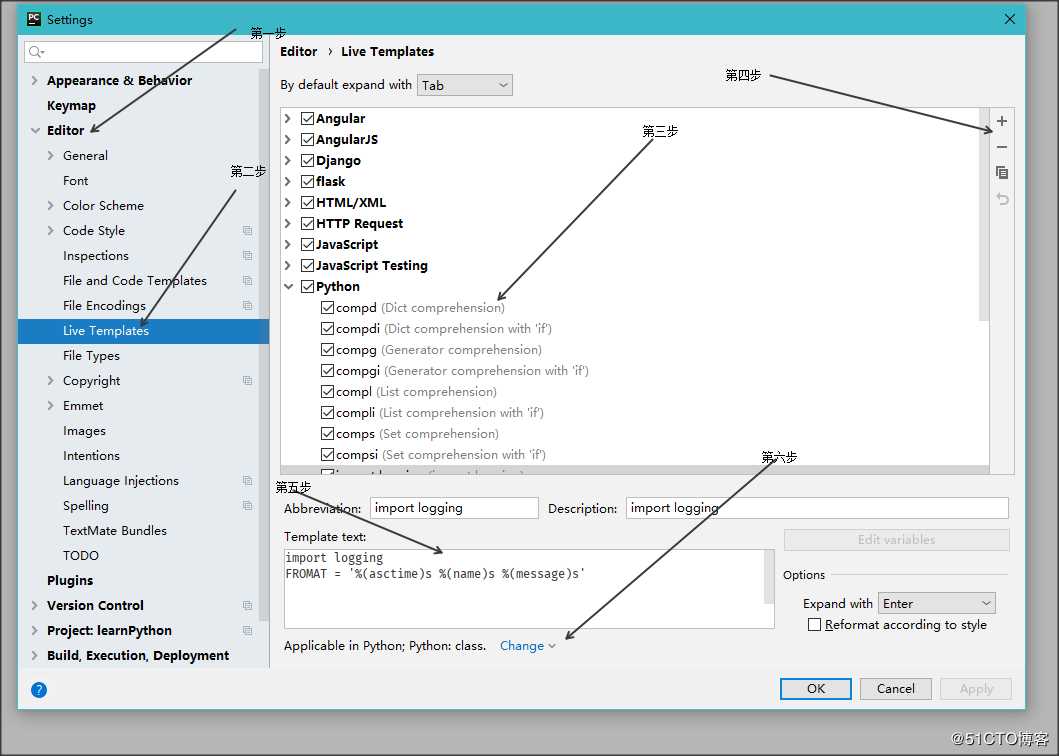Click project-level icon beside Language Injections
1059x756 pixels.
[247, 480]
